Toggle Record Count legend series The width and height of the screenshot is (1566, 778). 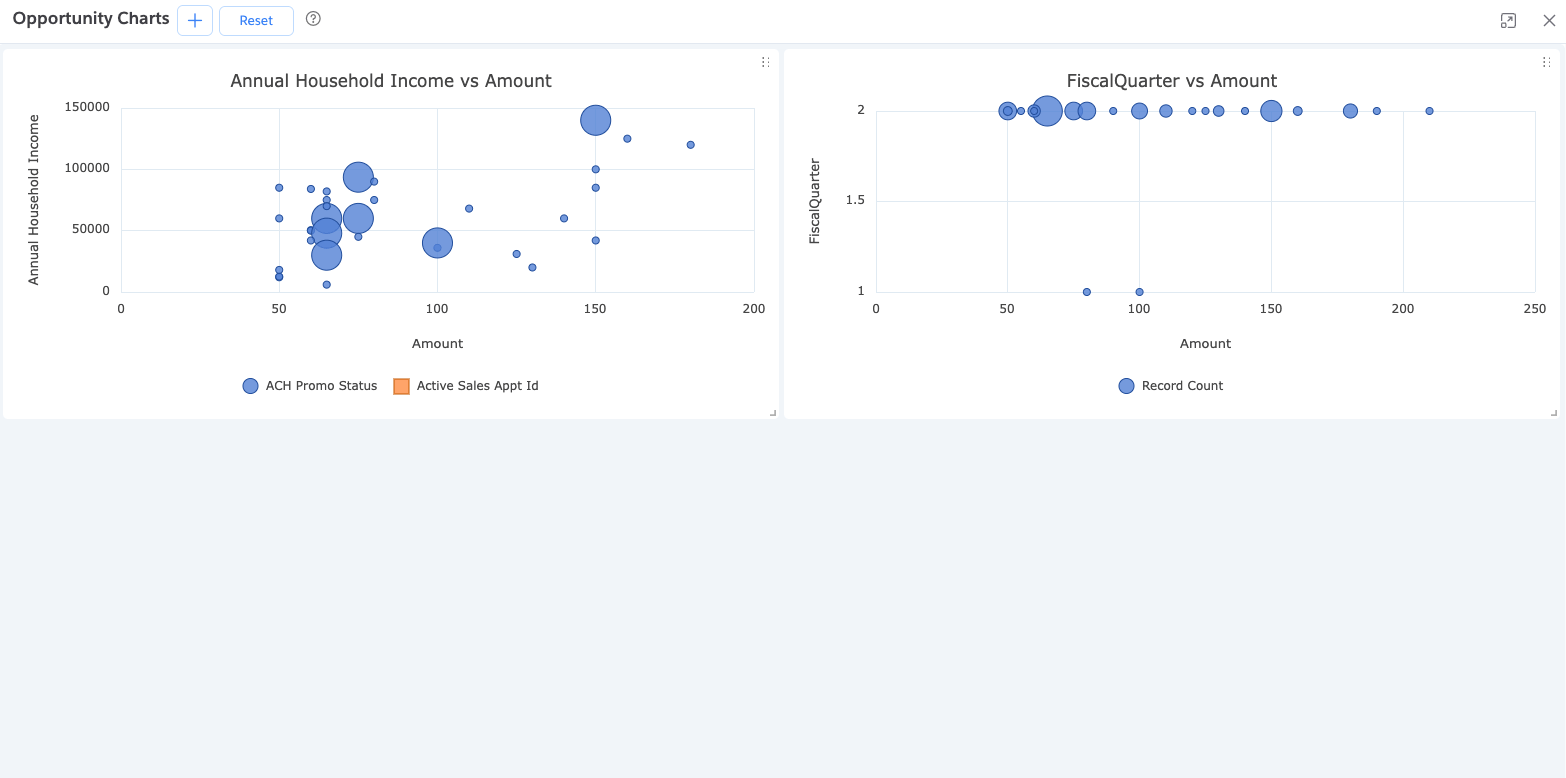[1182, 386]
